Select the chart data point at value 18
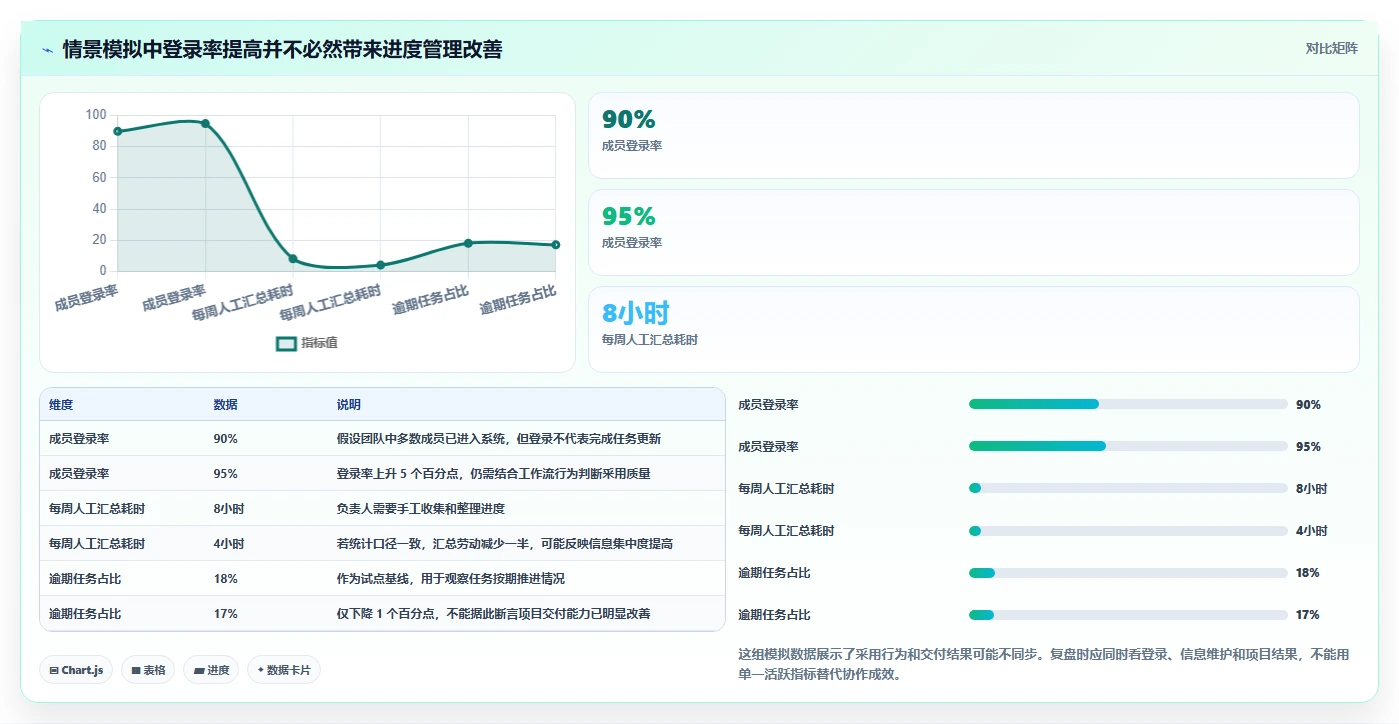Viewport: 1399px width, 724px height. 468,243
